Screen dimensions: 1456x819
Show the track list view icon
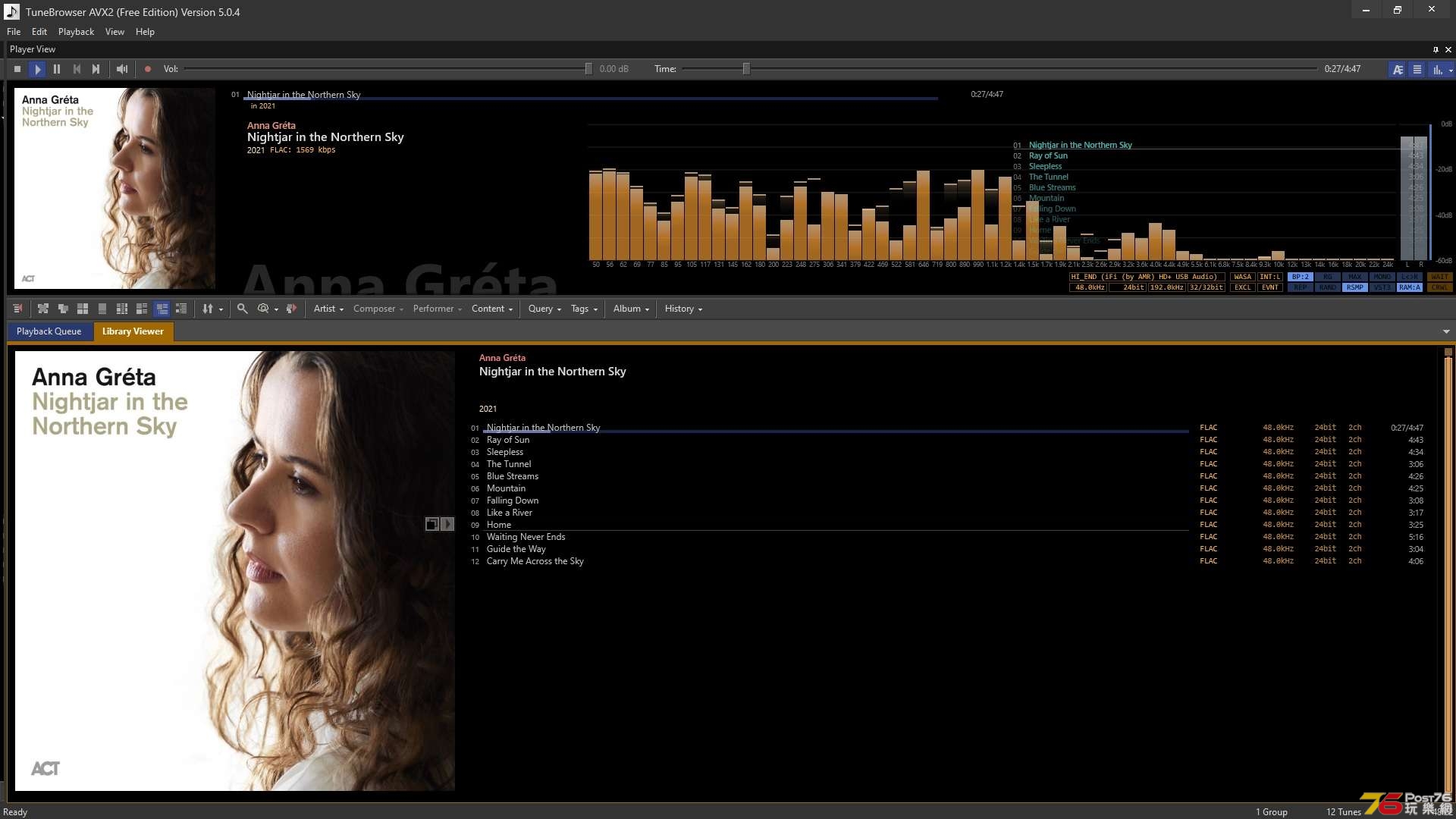click(1417, 69)
